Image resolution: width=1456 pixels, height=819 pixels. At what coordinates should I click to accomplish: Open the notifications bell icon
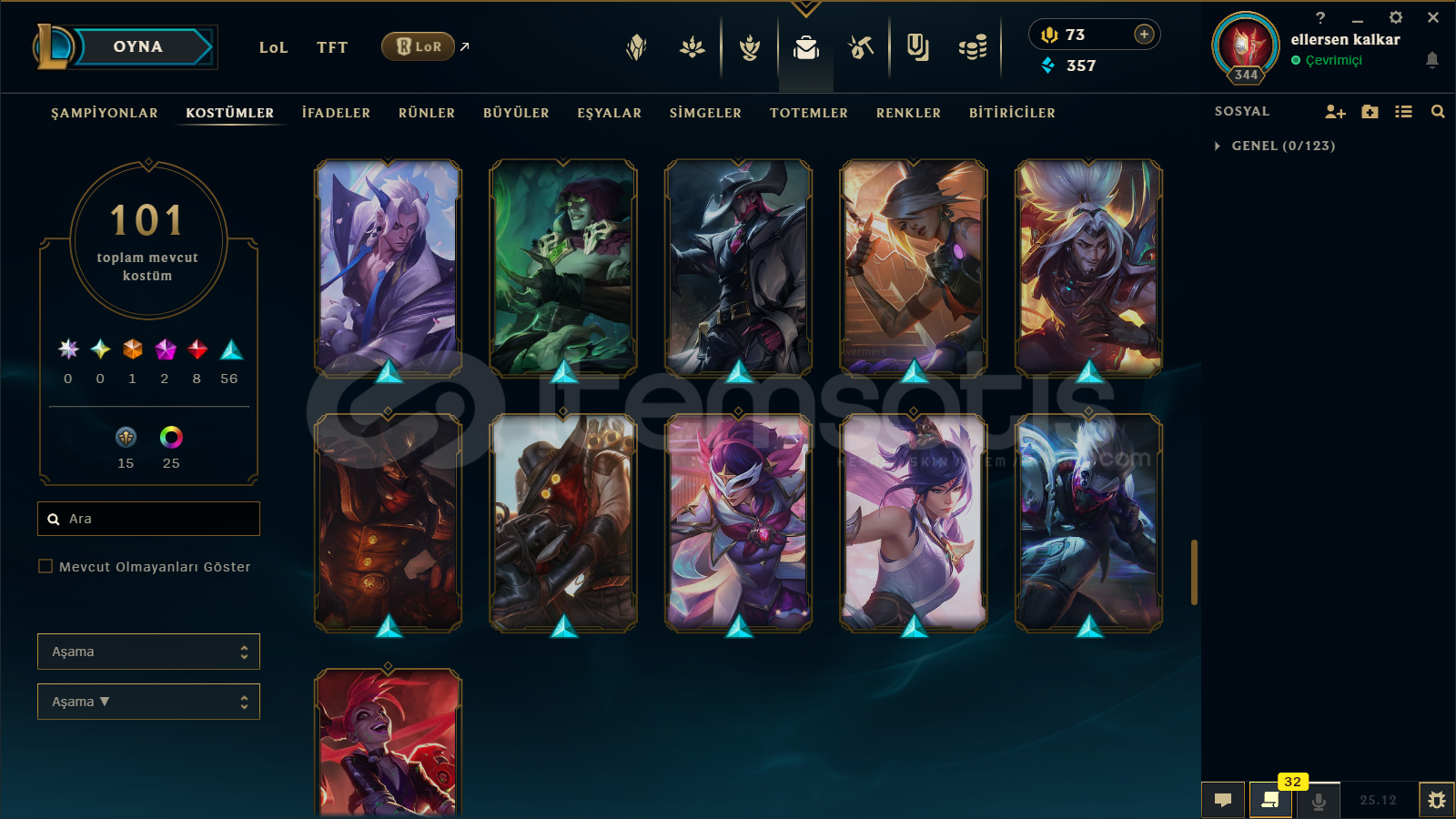click(x=1431, y=60)
